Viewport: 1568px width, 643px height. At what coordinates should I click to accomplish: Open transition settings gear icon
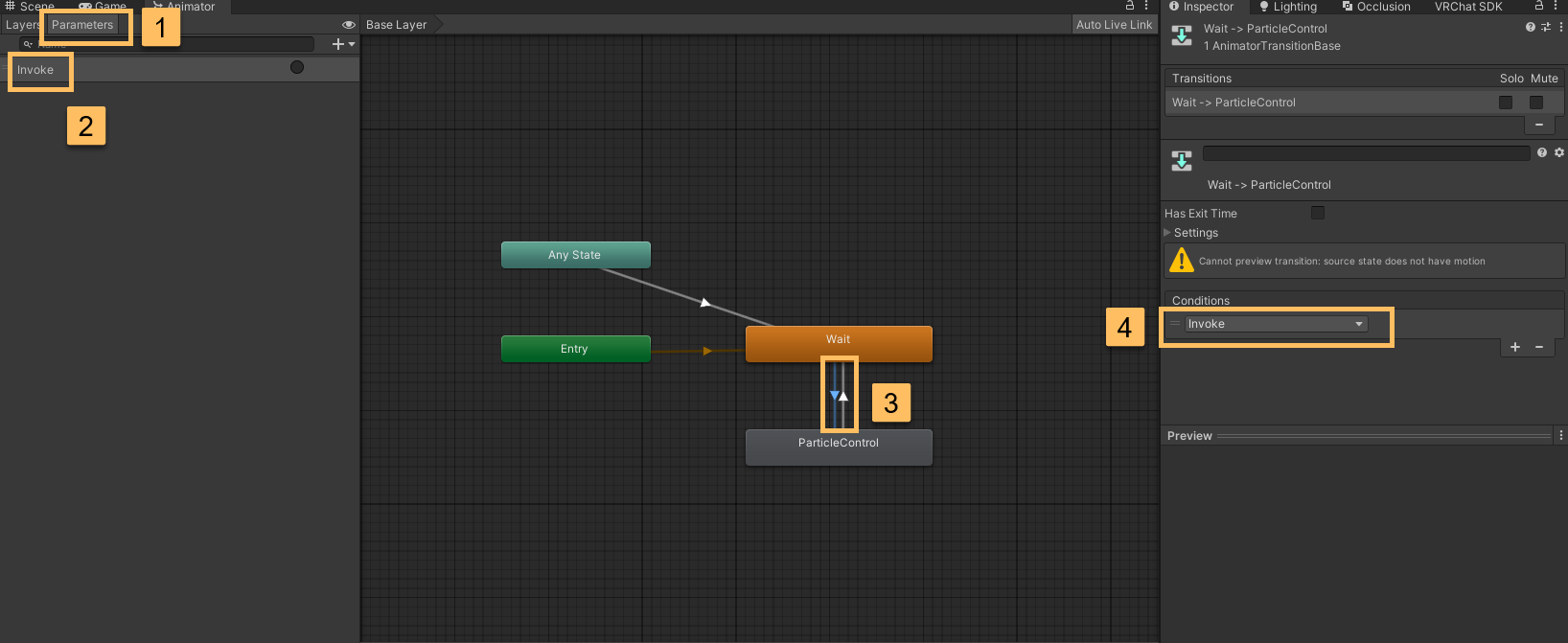coord(1559,152)
